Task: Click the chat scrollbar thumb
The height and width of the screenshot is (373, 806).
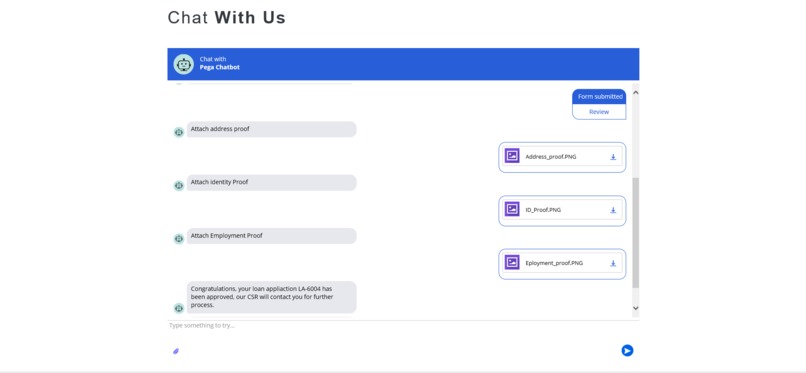Action: click(x=635, y=233)
